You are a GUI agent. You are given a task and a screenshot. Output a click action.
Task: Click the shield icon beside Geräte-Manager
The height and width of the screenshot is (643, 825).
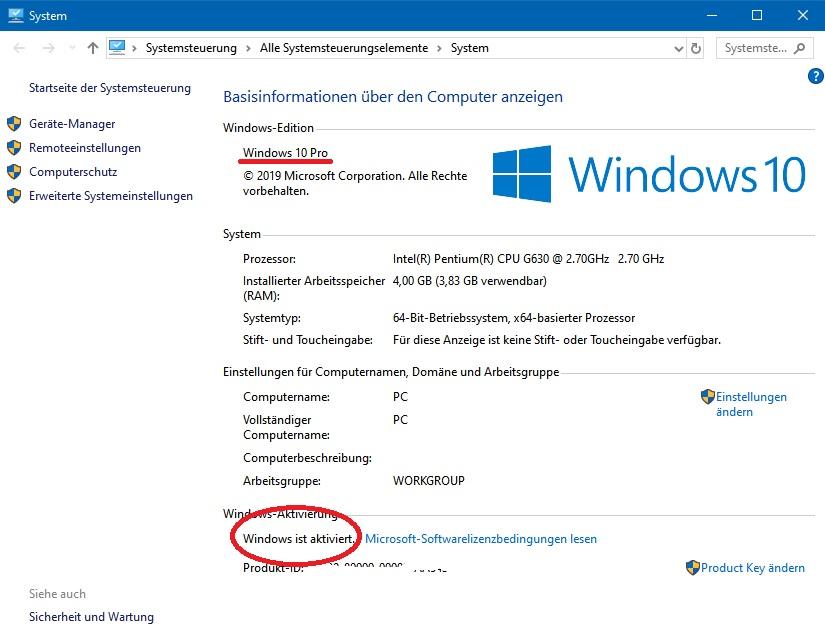pos(14,124)
